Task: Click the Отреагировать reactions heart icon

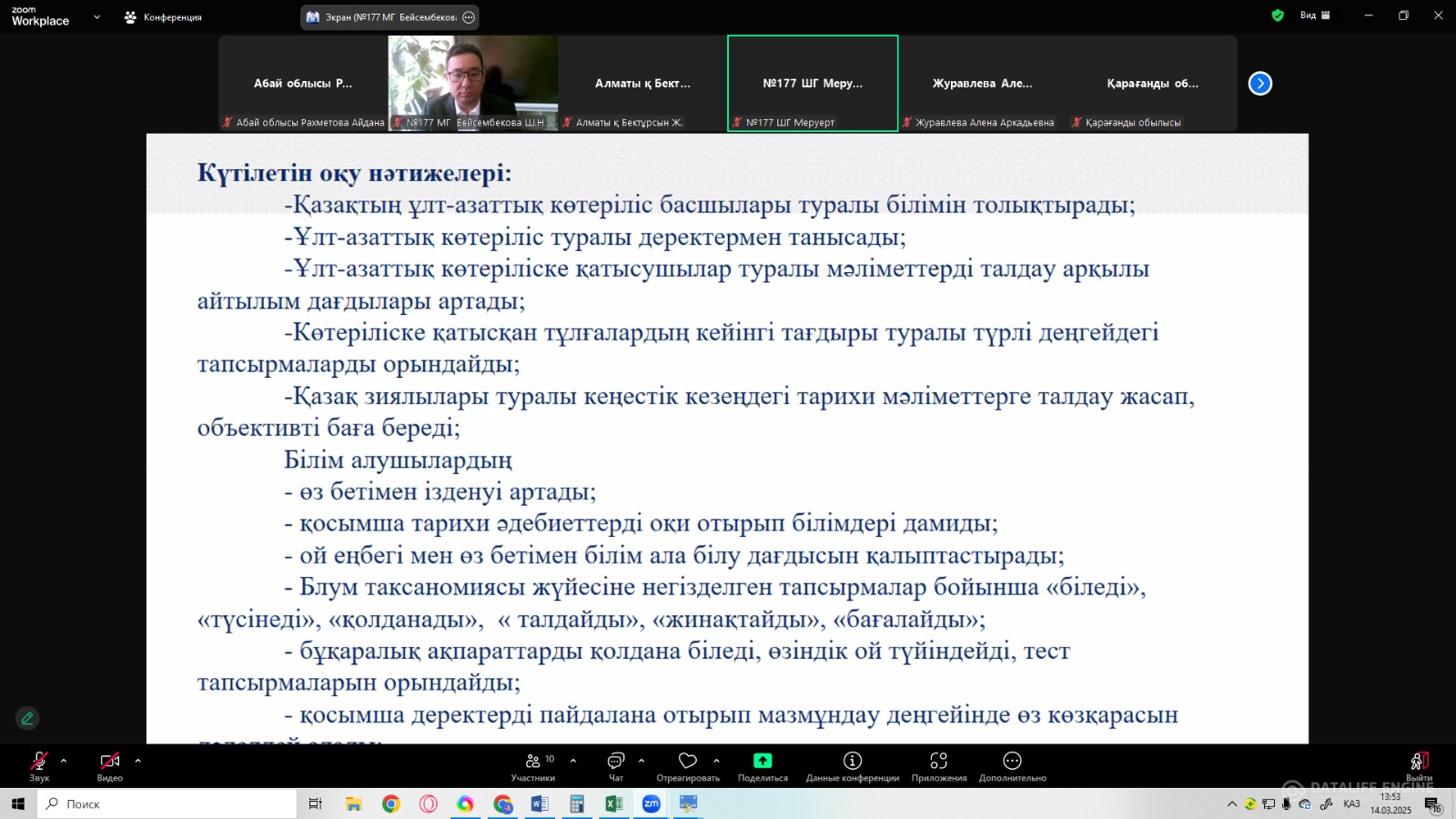Action: point(688,761)
